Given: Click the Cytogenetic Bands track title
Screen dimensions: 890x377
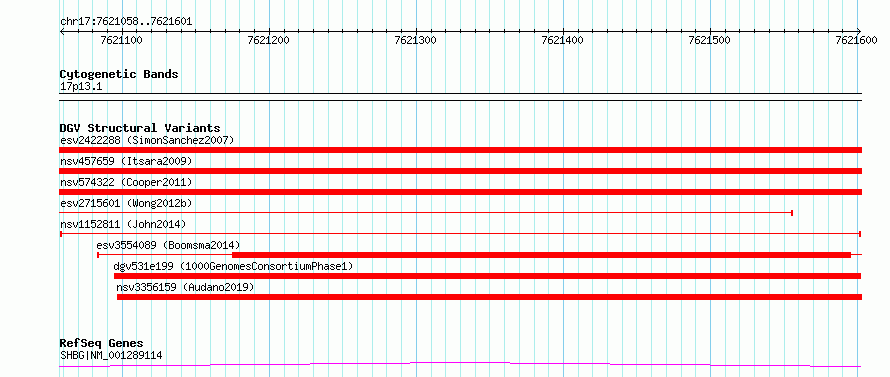Looking at the screenshot, I should [119, 74].
